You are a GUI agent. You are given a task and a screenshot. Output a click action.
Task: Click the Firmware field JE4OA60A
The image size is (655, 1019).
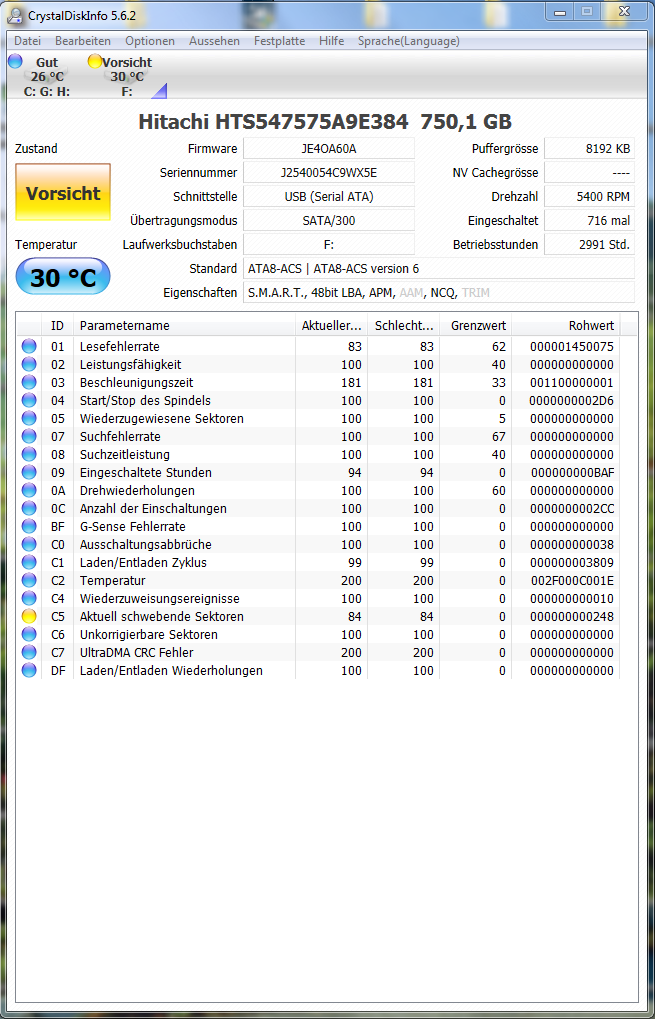[329, 148]
